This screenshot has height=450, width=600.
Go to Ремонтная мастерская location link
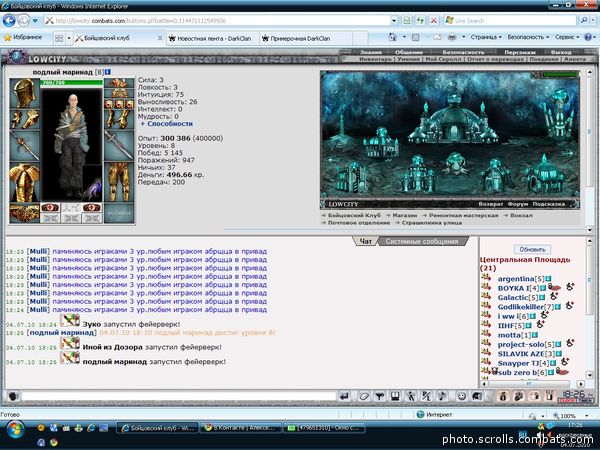point(463,215)
